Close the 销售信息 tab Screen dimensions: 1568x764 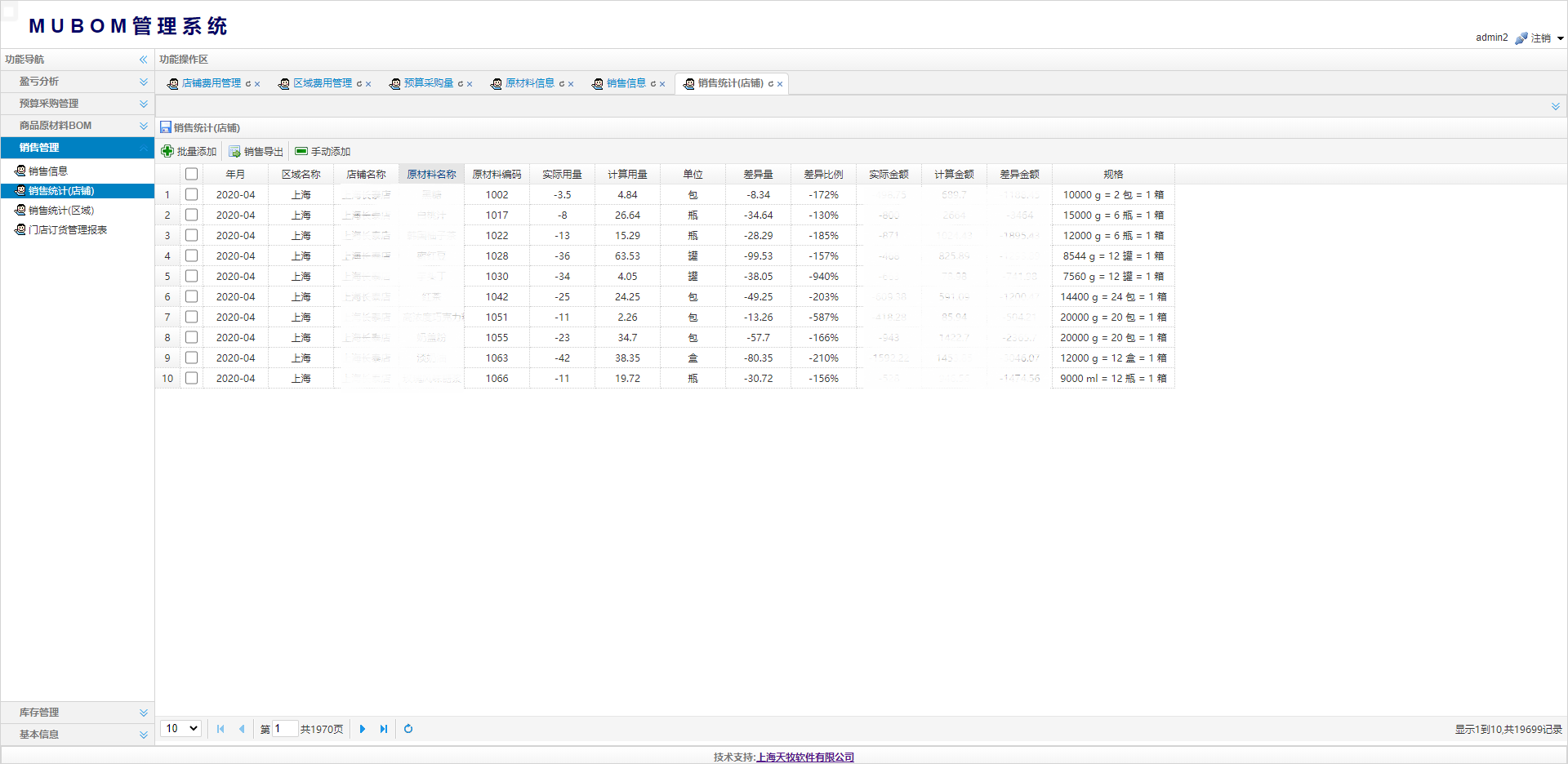pyautogui.click(x=662, y=84)
